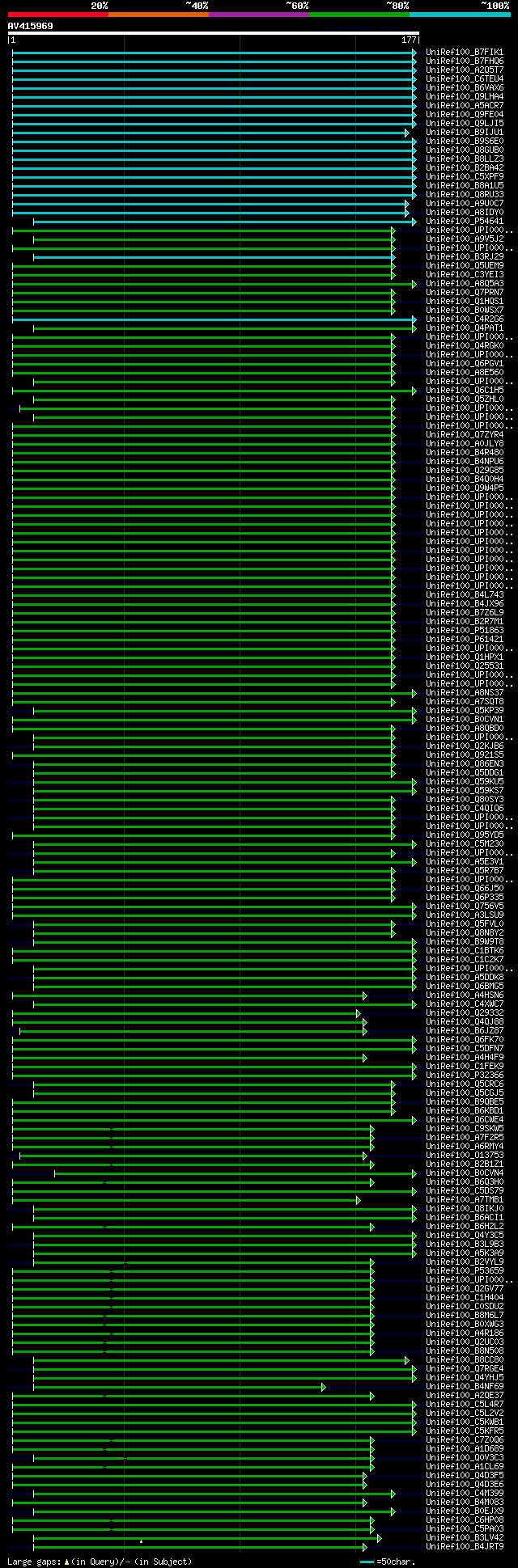The width and height of the screenshot is (518, 1568).
Task: Select the UniRef100_Q7ZYR4 entry
Action: coord(465,435)
